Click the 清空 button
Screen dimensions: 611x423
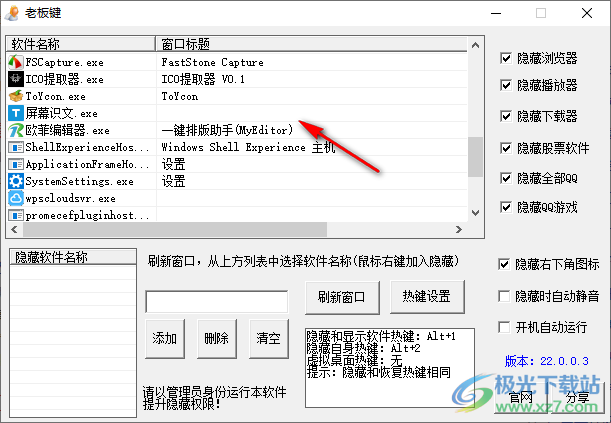(x=268, y=338)
